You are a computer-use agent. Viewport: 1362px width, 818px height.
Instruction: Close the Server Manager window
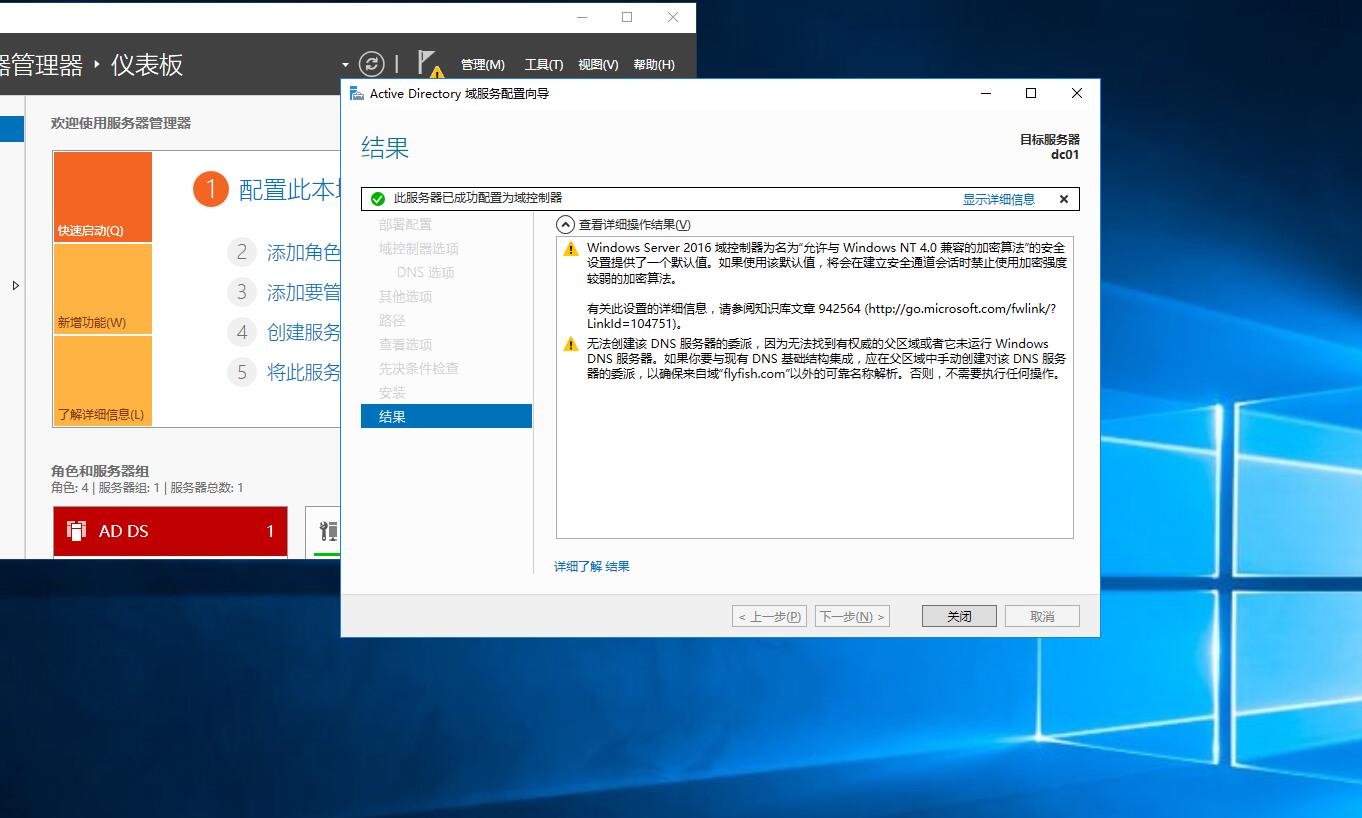pos(673,17)
